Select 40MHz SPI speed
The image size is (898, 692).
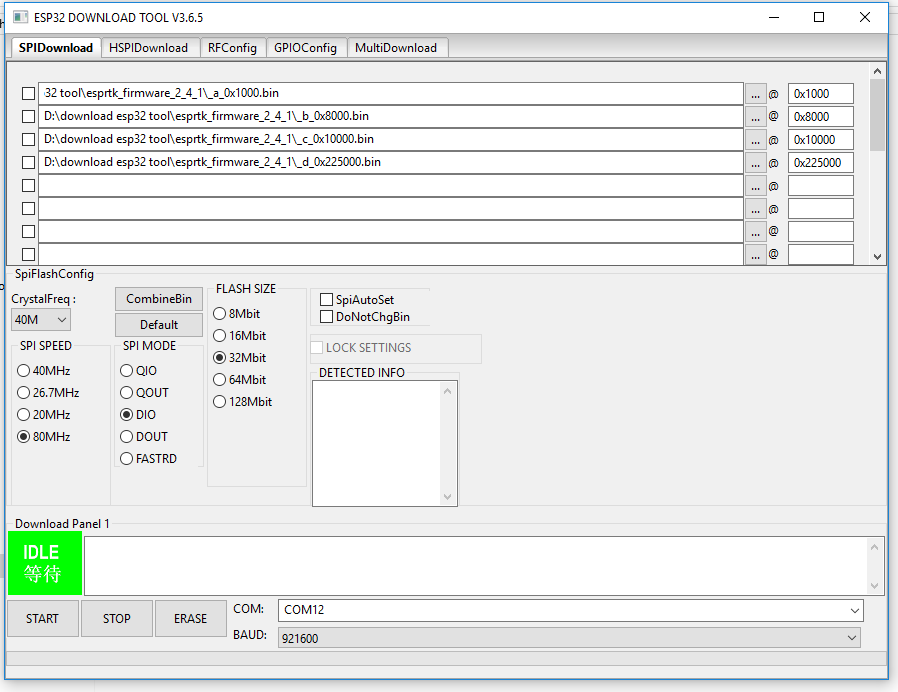pyautogui.click(x=24, y=371)
